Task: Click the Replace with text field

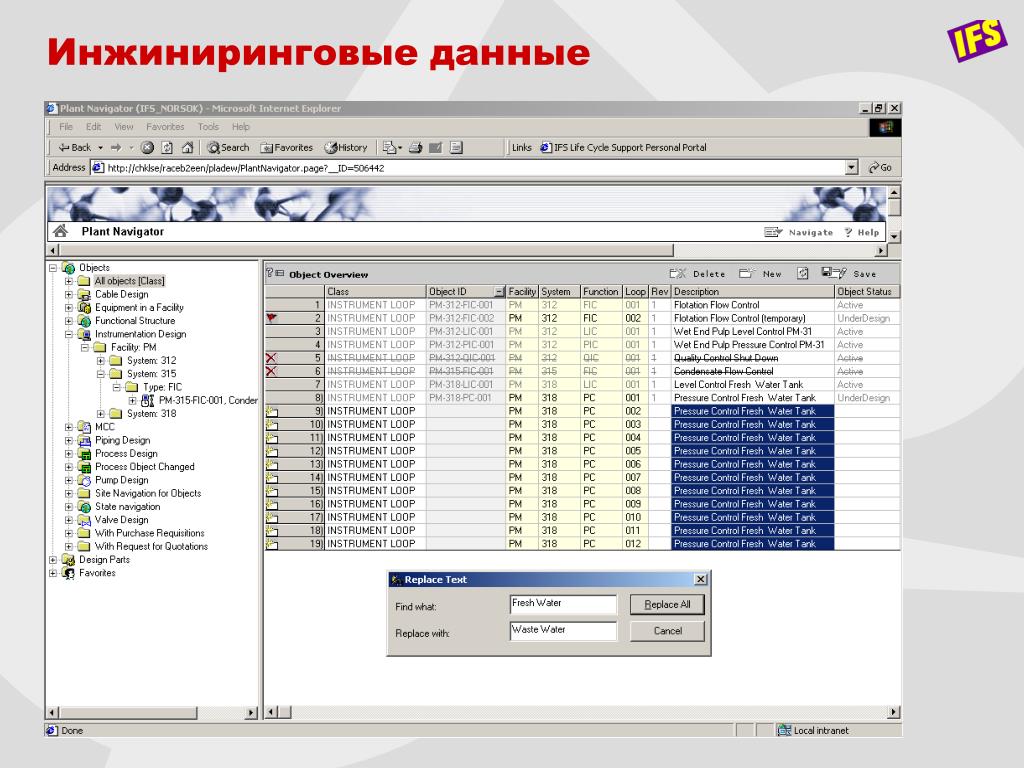Action: [x=563, y=631]
